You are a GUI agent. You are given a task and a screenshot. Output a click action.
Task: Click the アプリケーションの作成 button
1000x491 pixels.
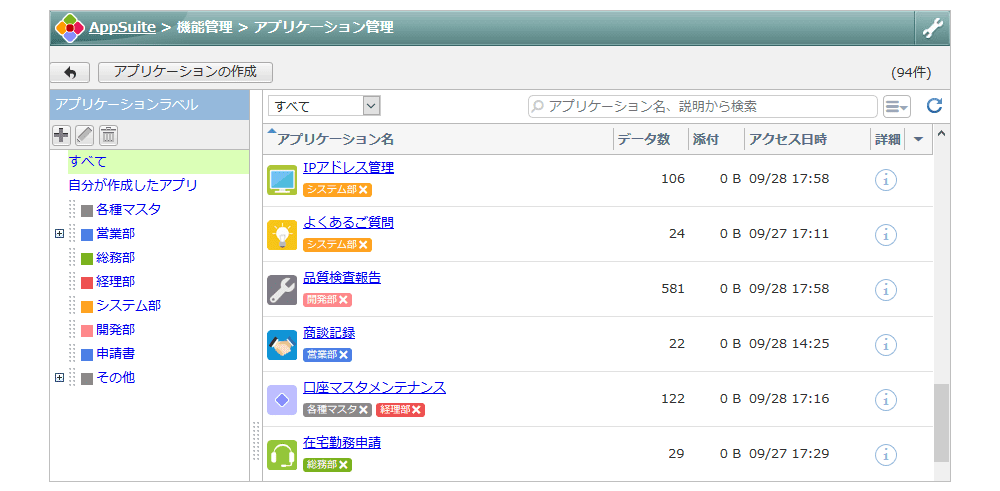coord(185,72)
